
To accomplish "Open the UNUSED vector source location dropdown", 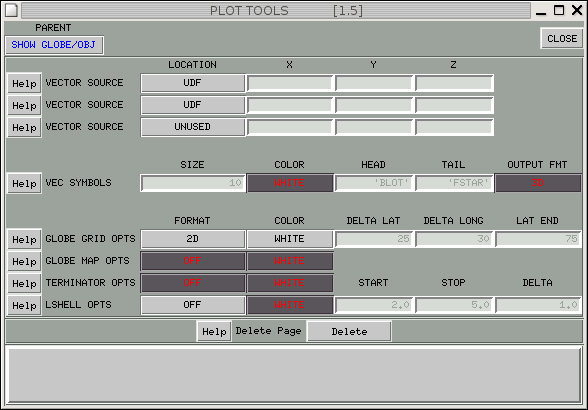I will click(x=193, y=127).
